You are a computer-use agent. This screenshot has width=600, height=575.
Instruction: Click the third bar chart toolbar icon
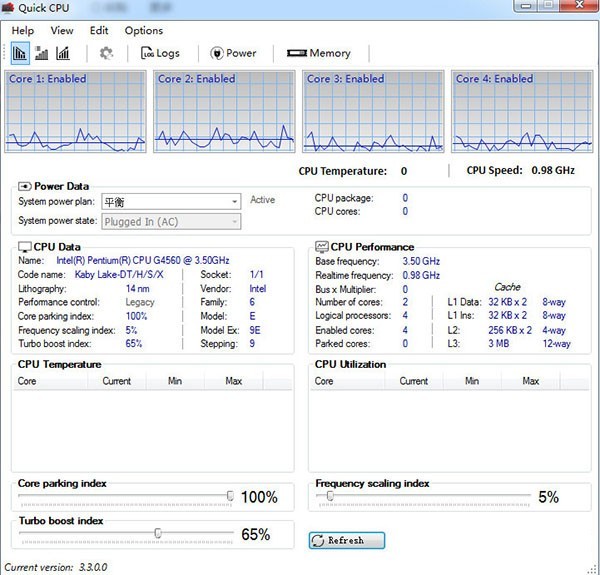tap(63, 53)
